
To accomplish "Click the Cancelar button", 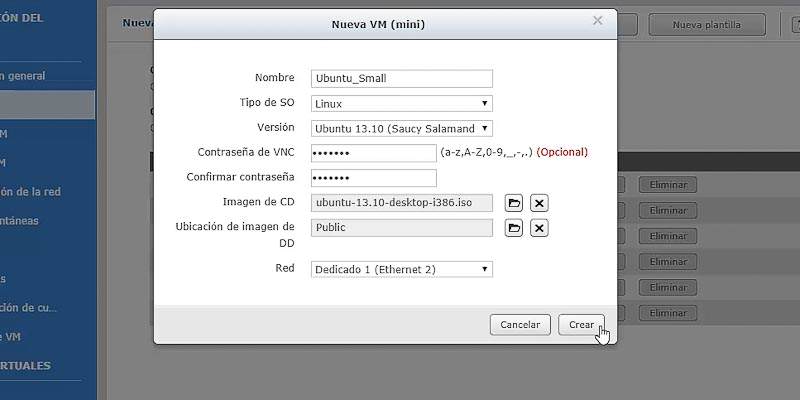I will point(520,325).
